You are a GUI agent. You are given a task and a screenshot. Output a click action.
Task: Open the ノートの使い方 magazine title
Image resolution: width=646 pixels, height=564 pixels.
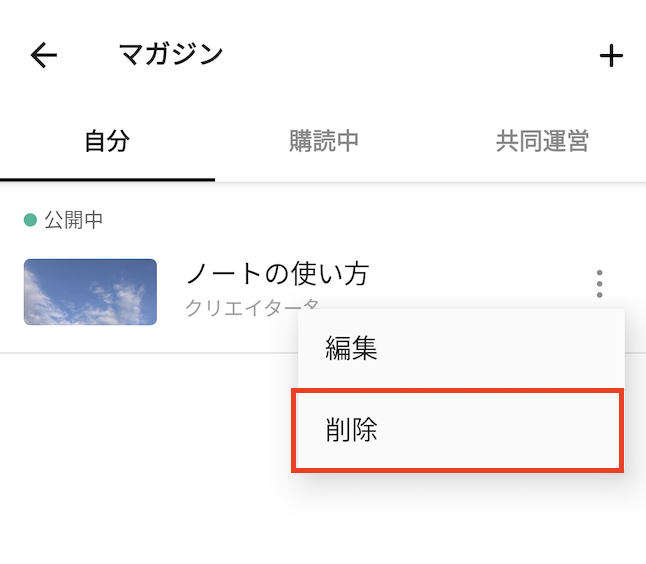coord(278,274)
